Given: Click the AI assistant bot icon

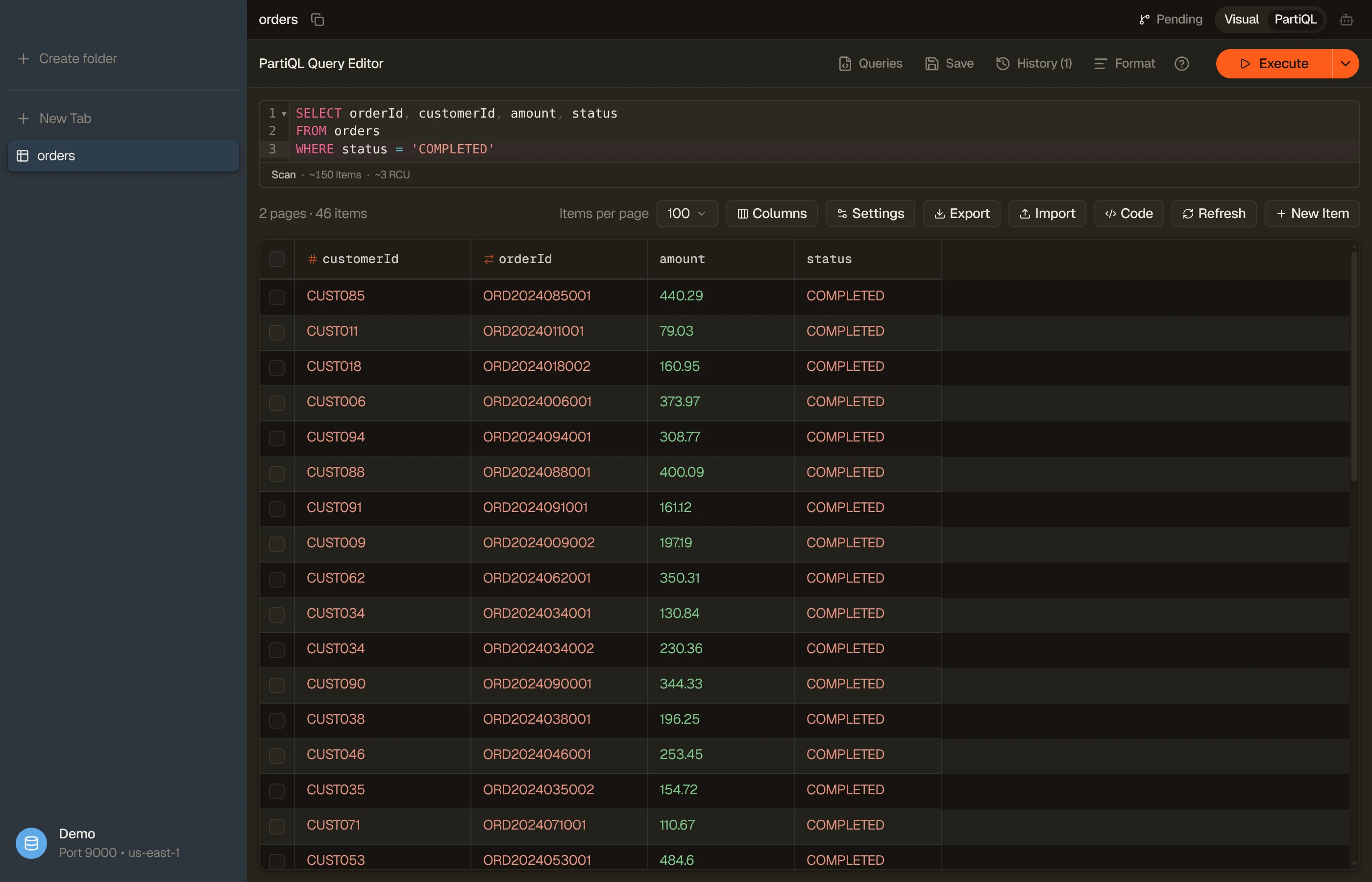Looking at the screenshot, I should tap(1346, 20).
